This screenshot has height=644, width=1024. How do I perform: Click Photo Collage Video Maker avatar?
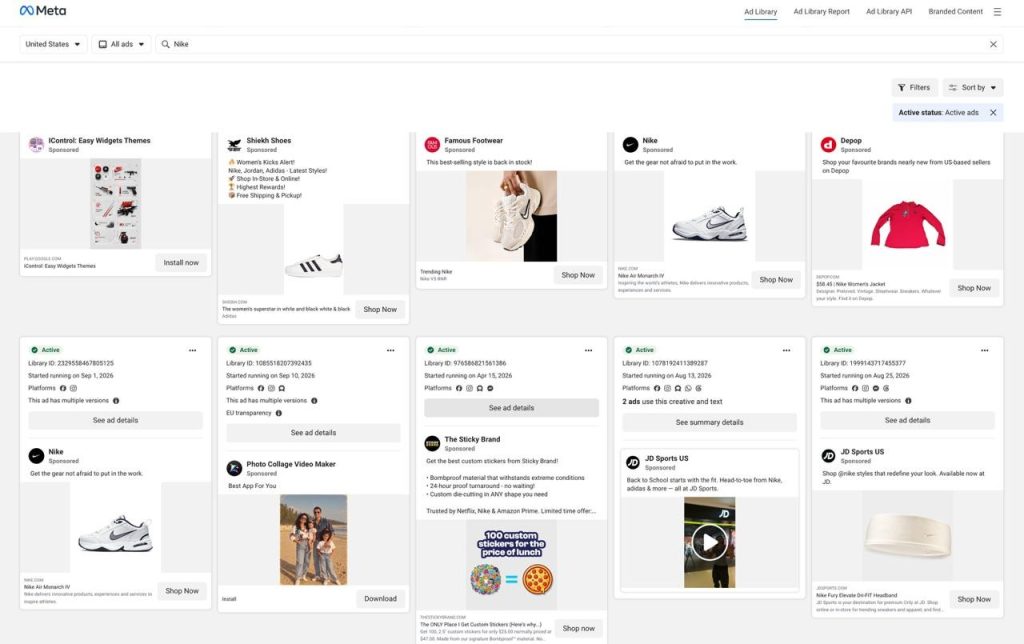click(234, 468)
